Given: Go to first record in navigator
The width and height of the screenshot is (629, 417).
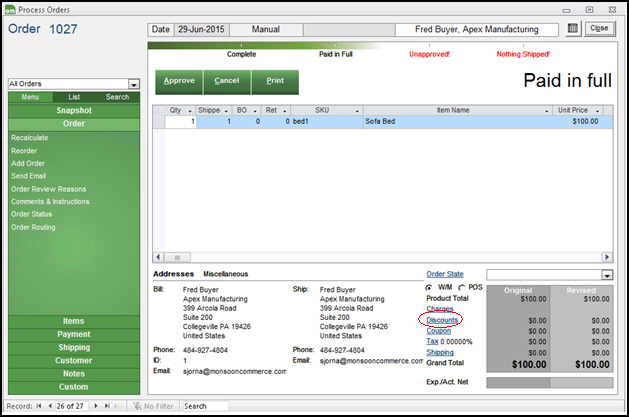Looking at the screenshot, I should pyautogui.click(x=40, y=406).
